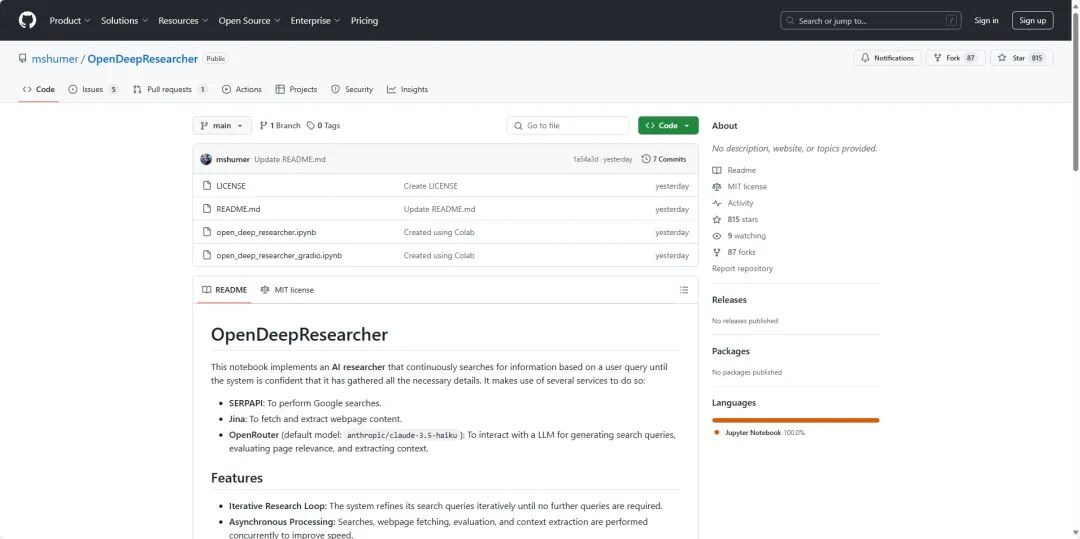Go to the Pricing page
The image size is (1080, 539).
coord(364,21)
